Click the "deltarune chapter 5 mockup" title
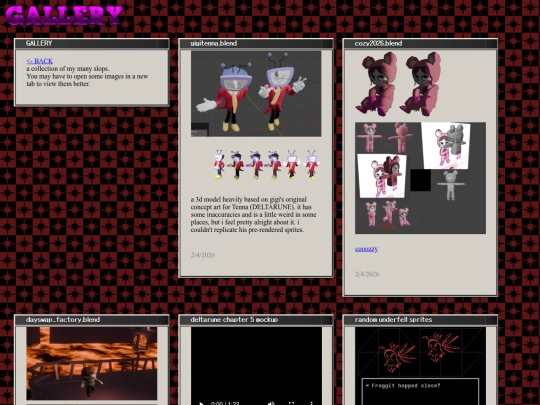Viewport: 540px width, 405px height. tap(234, 320)
